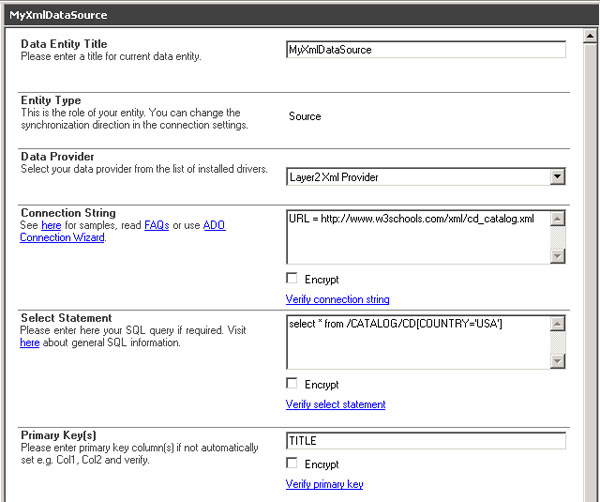Screen dimensions: 600x502
Task: Toggle Encrypt checkbox under Primary Key field
Action: point(292,464)
